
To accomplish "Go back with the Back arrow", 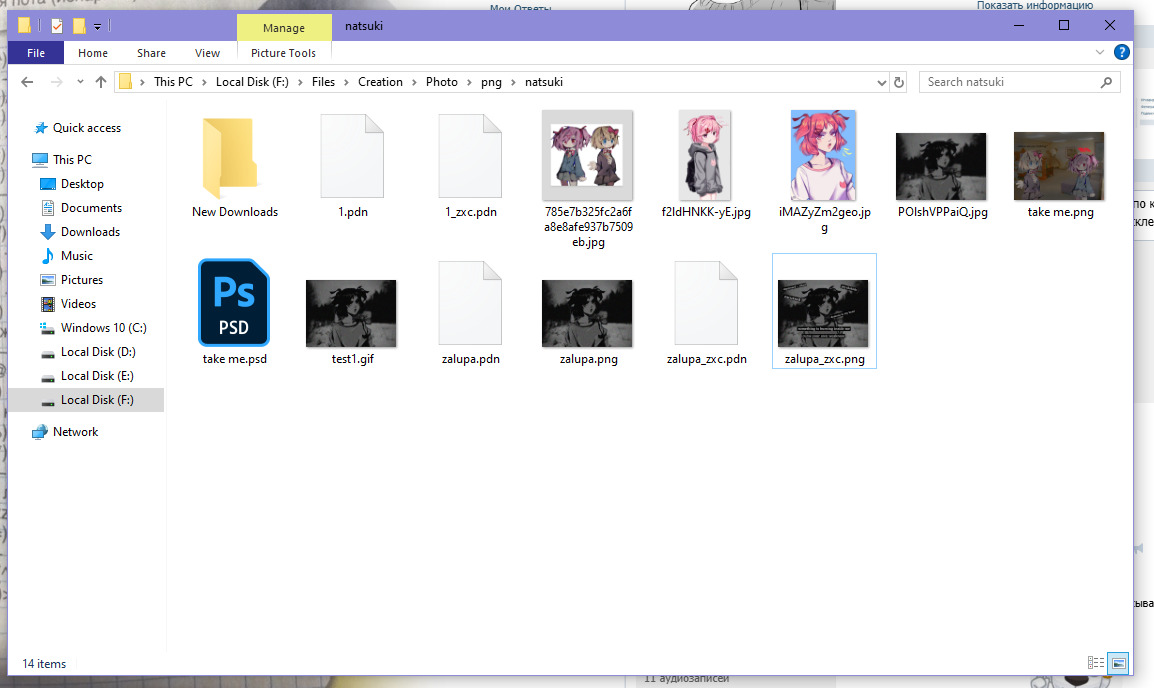I will tap(27, 82).
